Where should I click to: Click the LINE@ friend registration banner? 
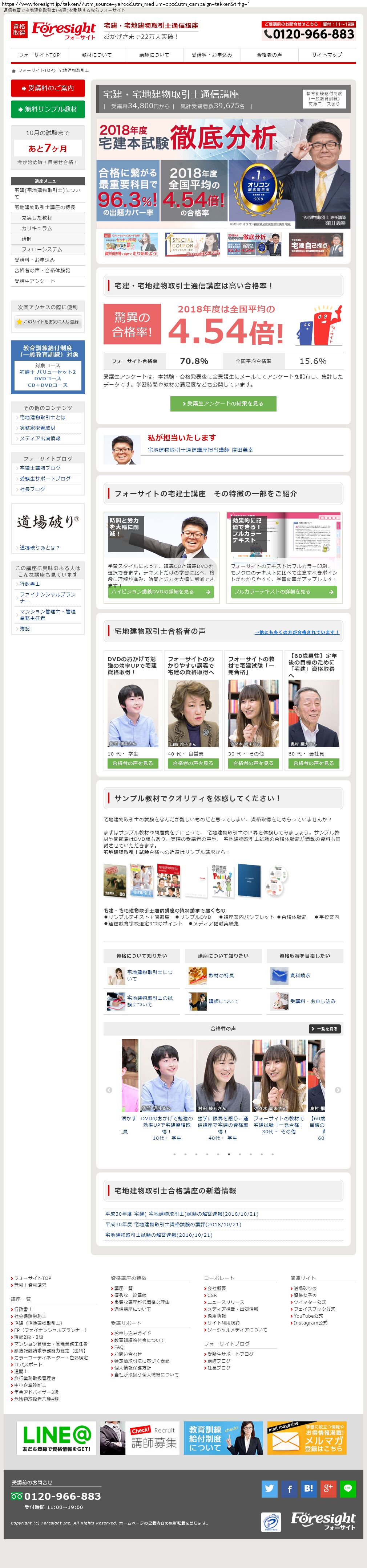pyautogui.click(x=56, y=1438)
